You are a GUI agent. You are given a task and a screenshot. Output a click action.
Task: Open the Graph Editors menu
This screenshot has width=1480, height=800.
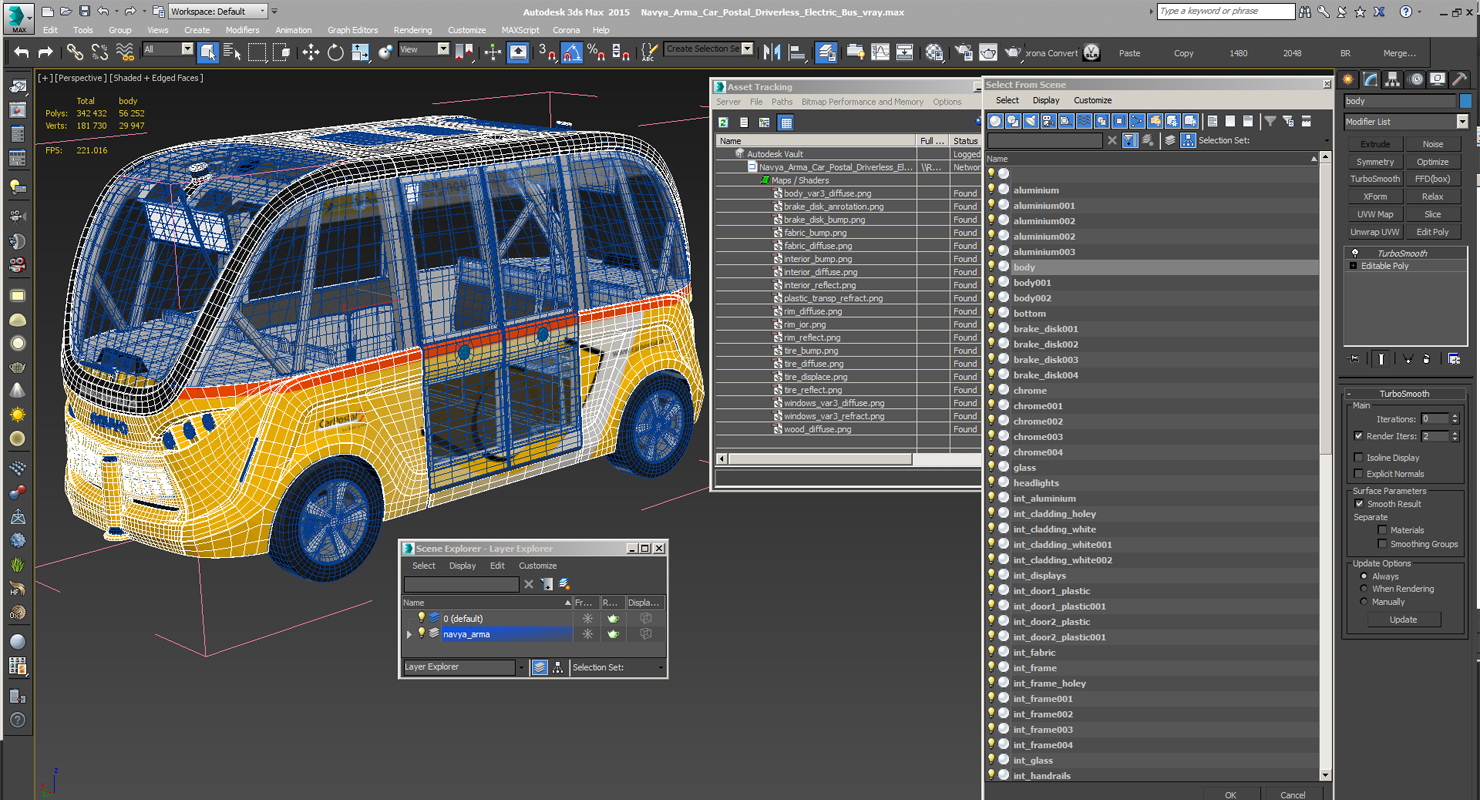click(352, 30)
